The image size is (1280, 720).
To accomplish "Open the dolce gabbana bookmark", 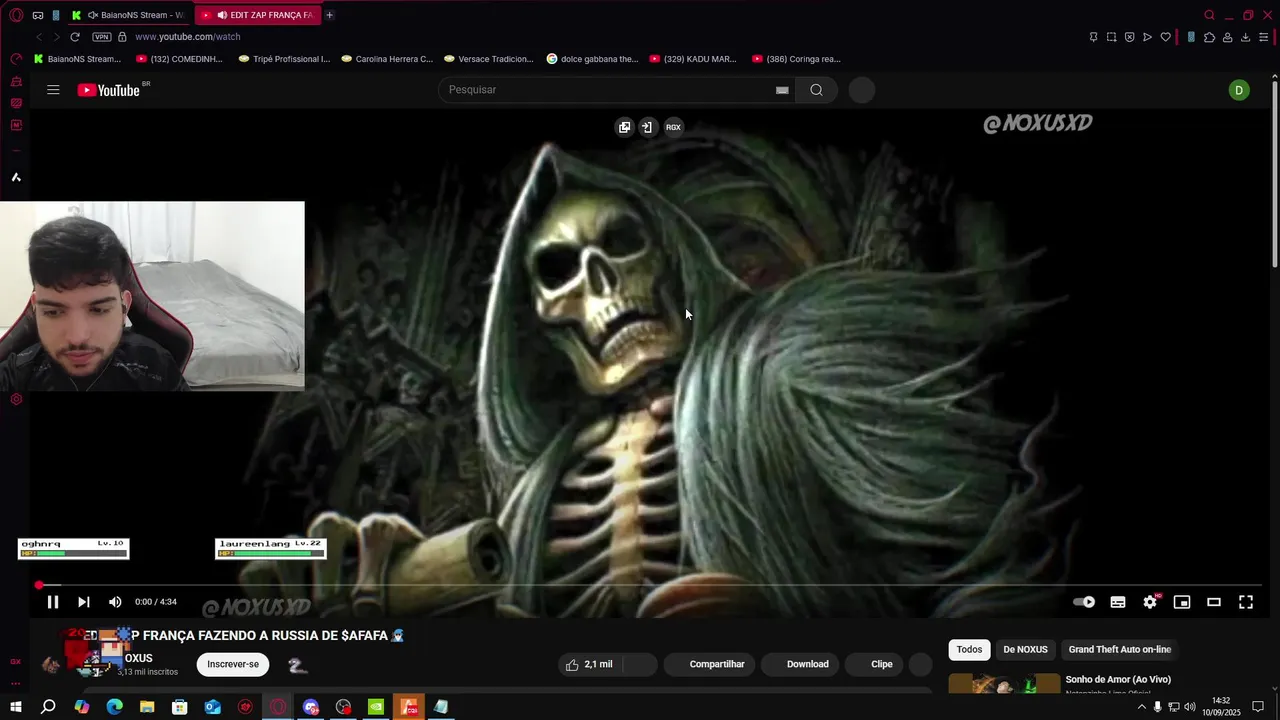I will click(592, 59).
